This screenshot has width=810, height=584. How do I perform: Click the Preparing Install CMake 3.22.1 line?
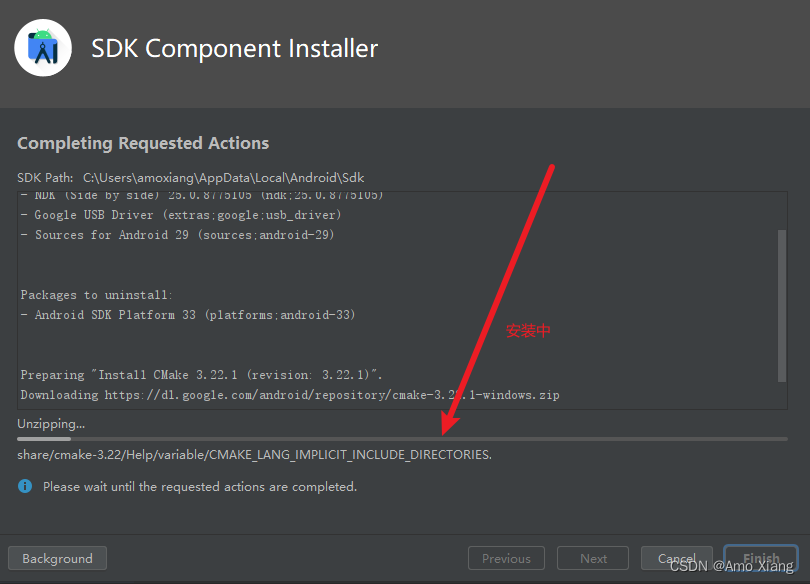pyautogui.click(x=201, y=375)
